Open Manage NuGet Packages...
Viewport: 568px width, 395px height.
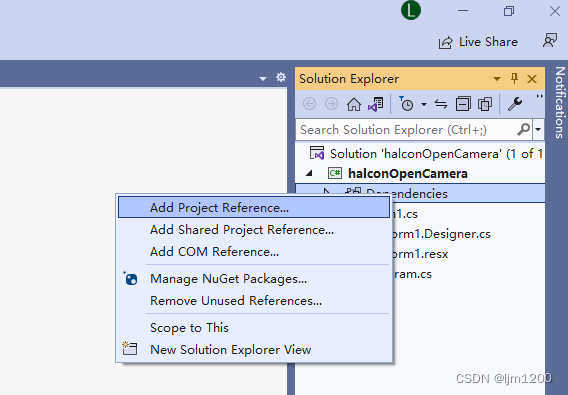254,279
